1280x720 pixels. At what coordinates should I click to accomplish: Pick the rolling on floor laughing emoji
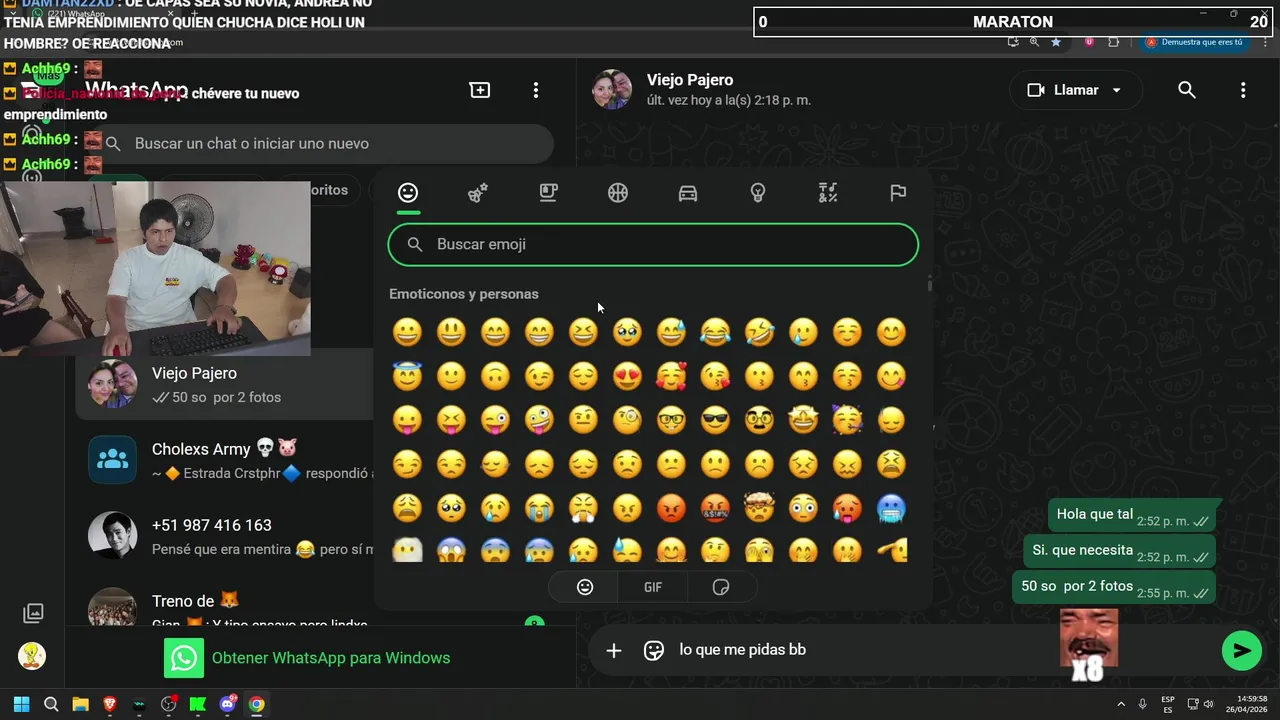[759, 332]
